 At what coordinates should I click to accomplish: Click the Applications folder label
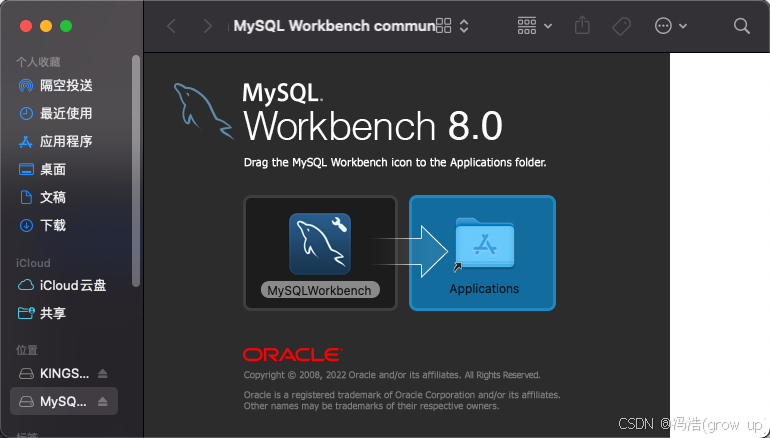coord(484,289)
